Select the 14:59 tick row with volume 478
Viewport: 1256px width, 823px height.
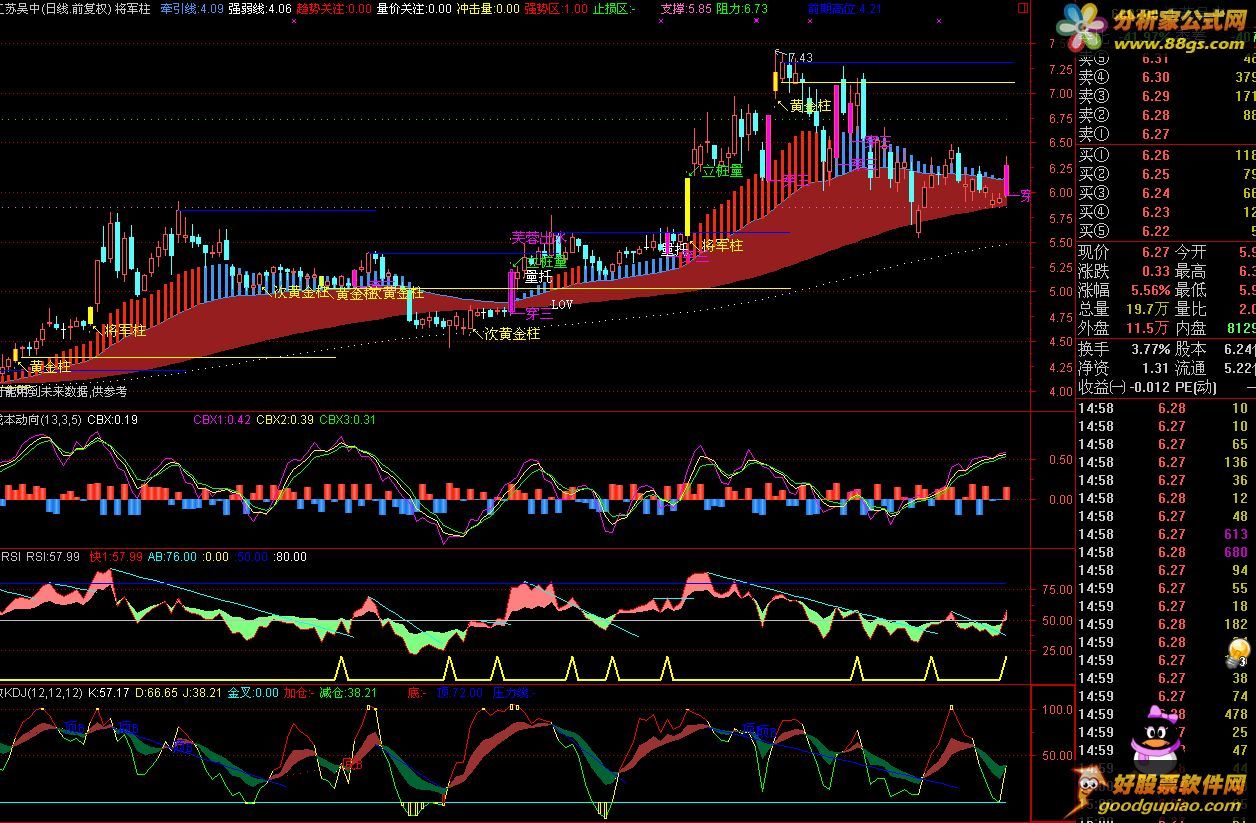point(1166,714)
